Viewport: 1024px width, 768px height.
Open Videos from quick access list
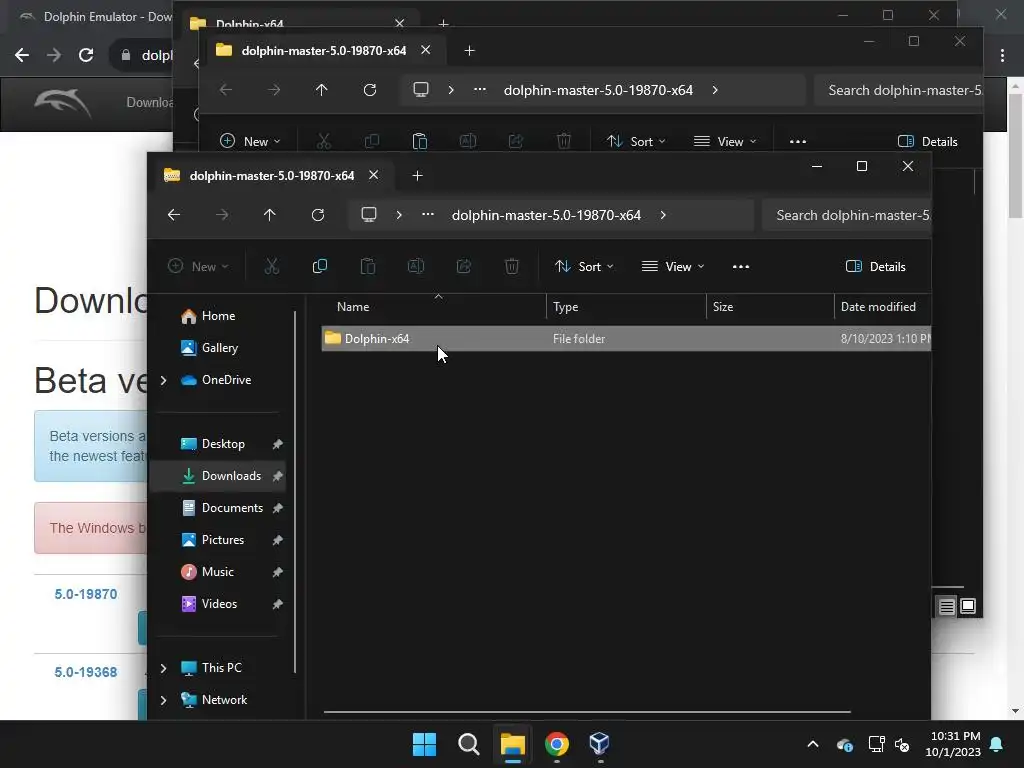coord(217,604)
